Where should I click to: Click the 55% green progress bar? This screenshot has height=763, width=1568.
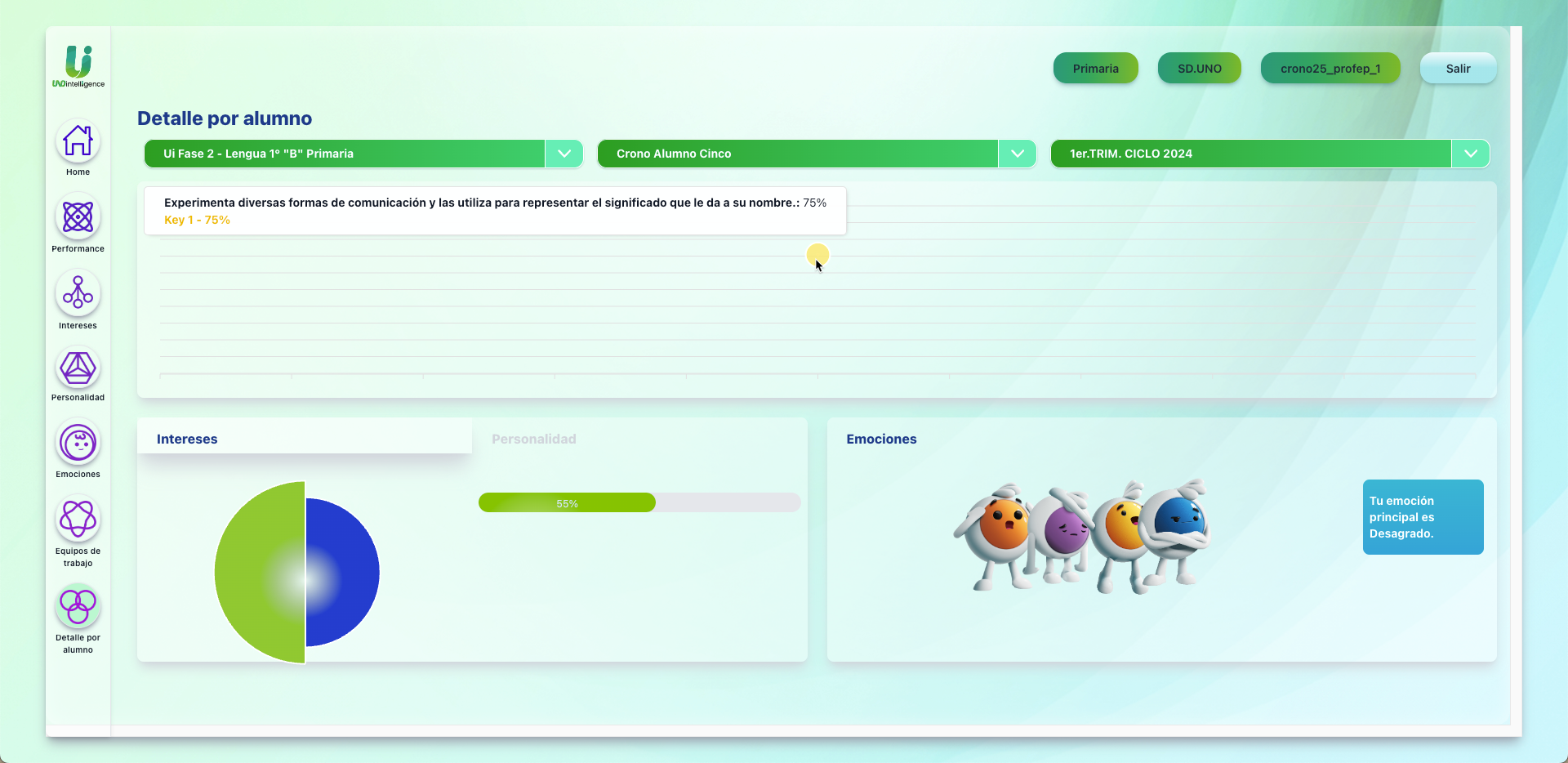[567, 503]
